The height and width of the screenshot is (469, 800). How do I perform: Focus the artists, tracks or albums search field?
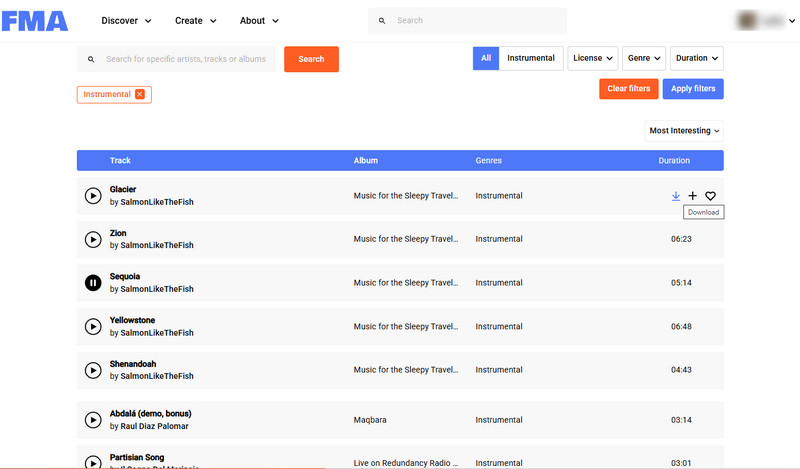(176, 59)
